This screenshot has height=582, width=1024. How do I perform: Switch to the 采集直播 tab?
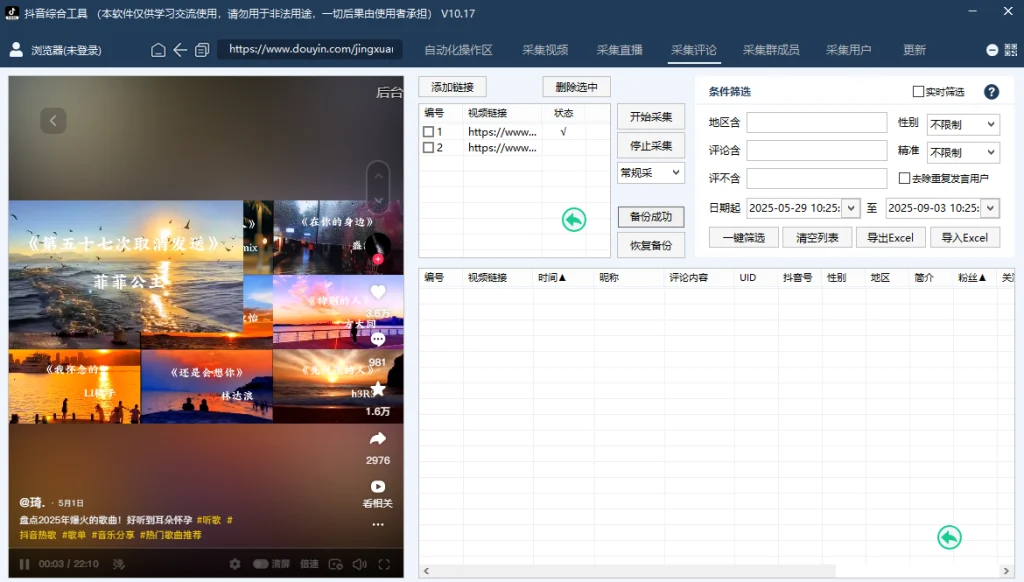[620, 50]
